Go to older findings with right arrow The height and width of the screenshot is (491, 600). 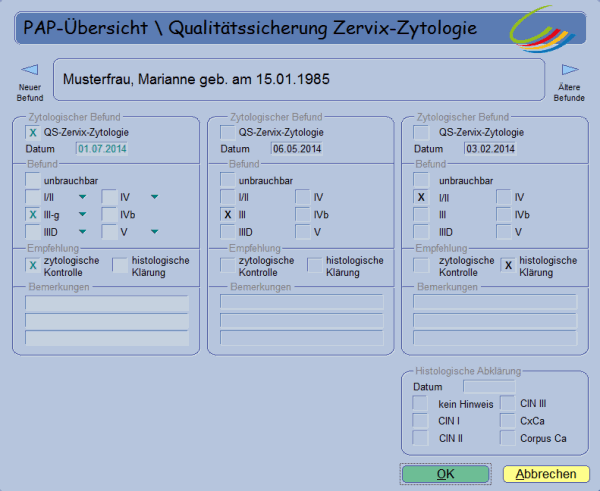tap(570, 70)
